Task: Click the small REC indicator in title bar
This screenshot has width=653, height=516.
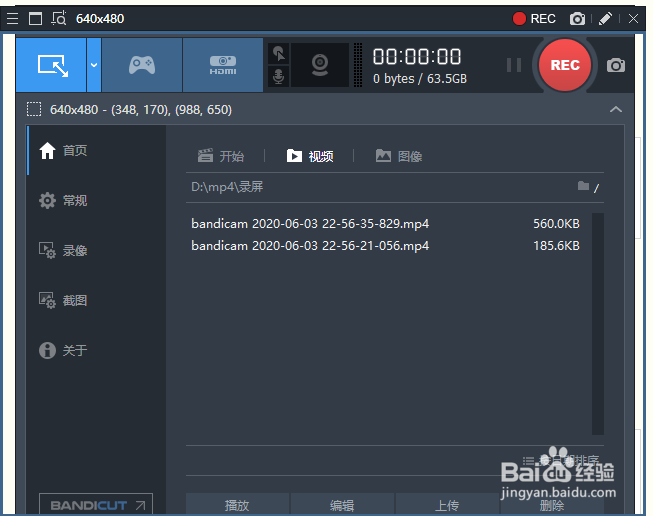Action: [x=534, y=19]
